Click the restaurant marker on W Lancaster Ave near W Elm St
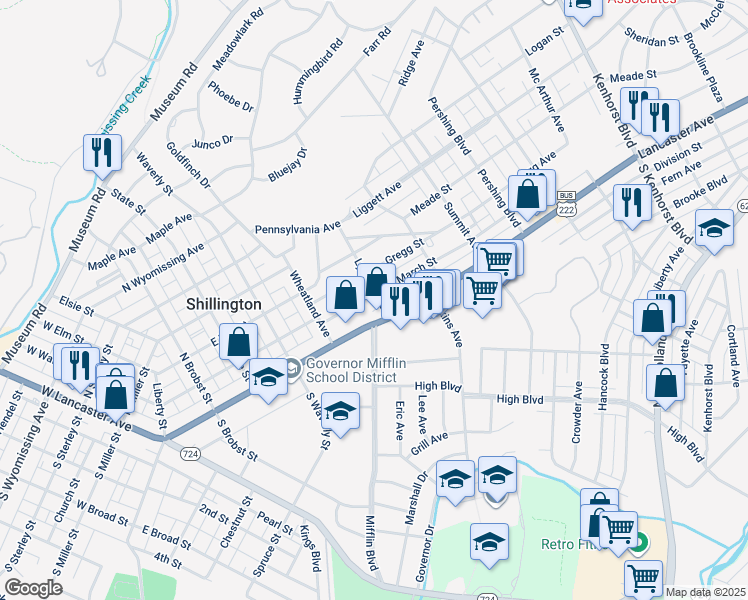This screenshot has width=748, height=600. [80, 365]
